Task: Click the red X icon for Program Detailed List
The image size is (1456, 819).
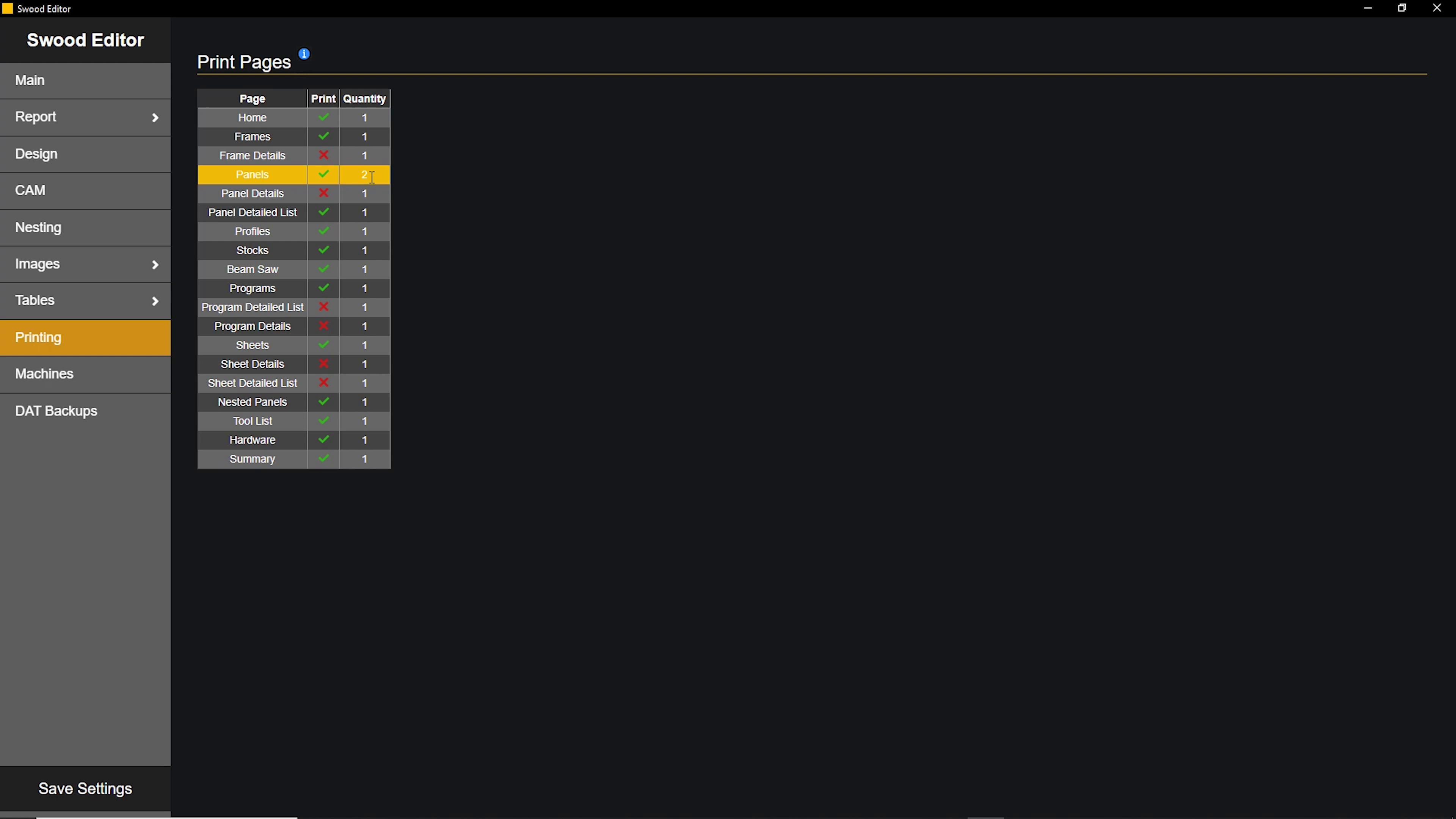Action: [x=323, y=307]
